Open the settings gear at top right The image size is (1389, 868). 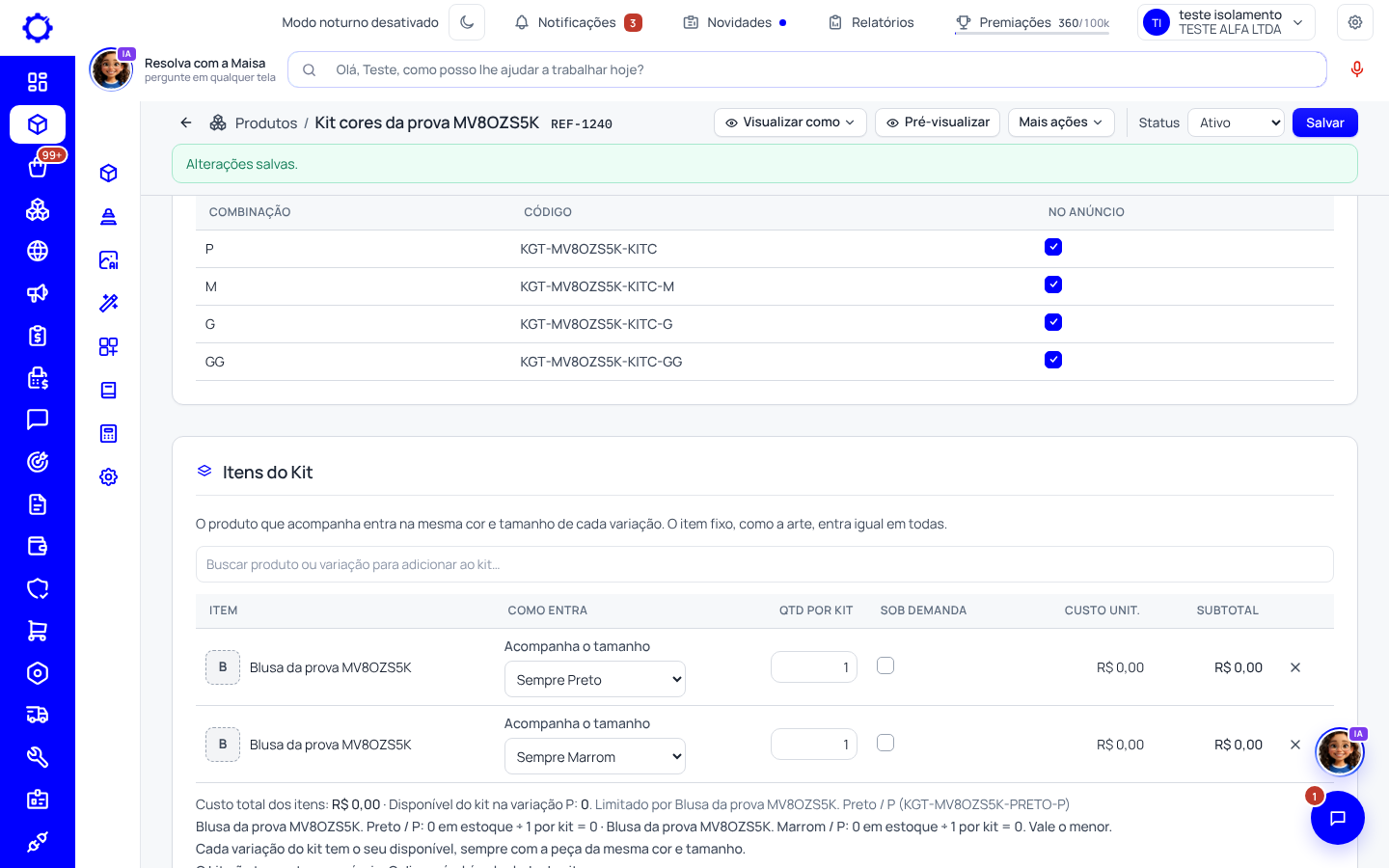coord(1355,22)
